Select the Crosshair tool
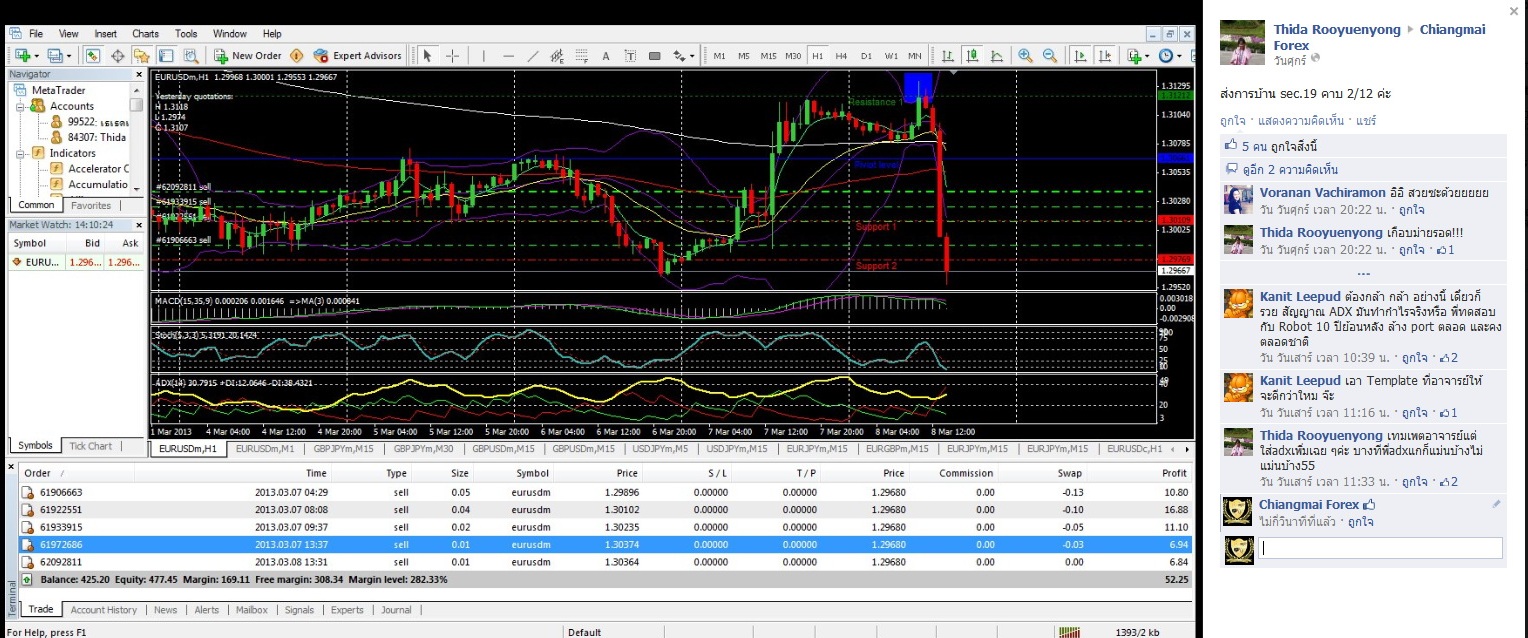This screenshot has height=638, width=1528. pyautogui.click(x=452, y=56)
